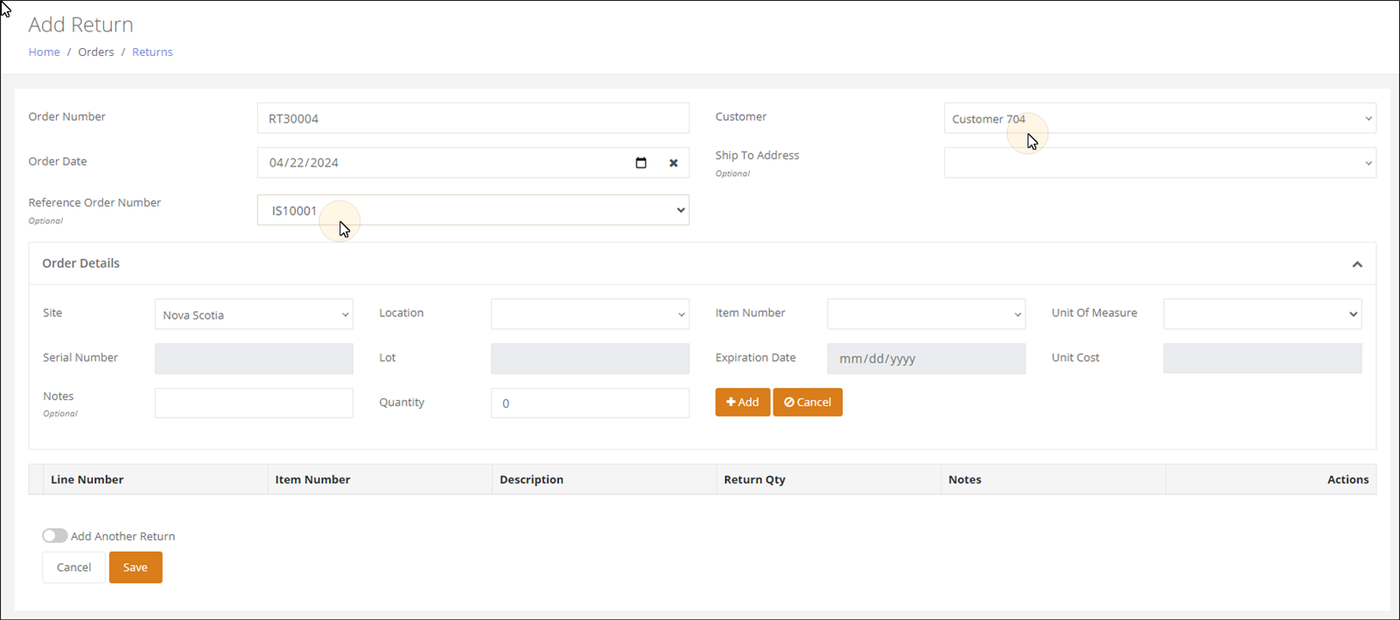Screen dimensions: 1400x620
Task: Click the white Cancel button beside Save
Action: [74, 567]
